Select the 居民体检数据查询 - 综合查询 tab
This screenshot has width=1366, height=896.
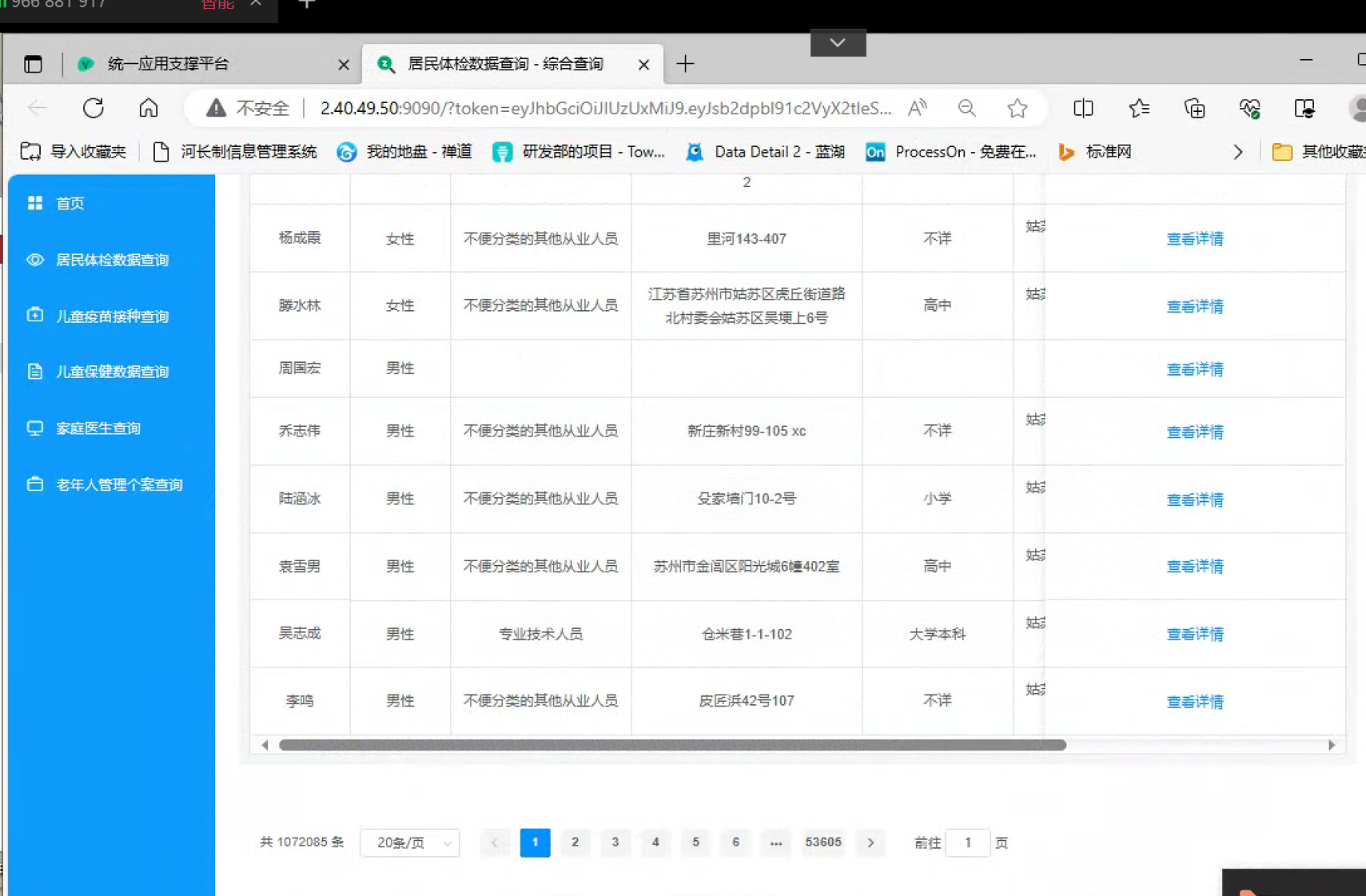[513, 64]
